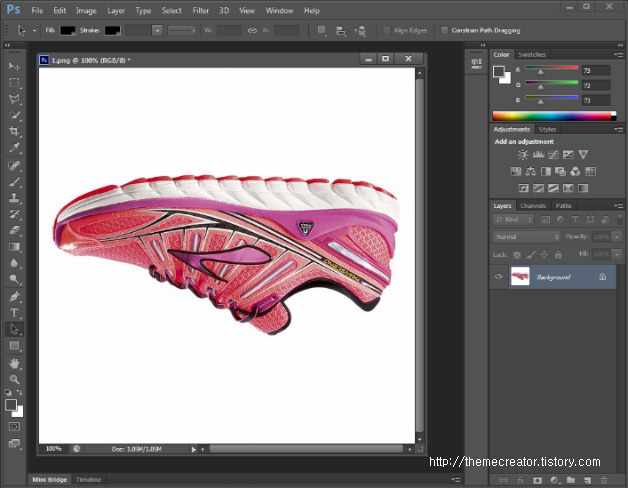Toggle lock image pixels
Screen dimensions: 628x488
(x=531, y=254)
